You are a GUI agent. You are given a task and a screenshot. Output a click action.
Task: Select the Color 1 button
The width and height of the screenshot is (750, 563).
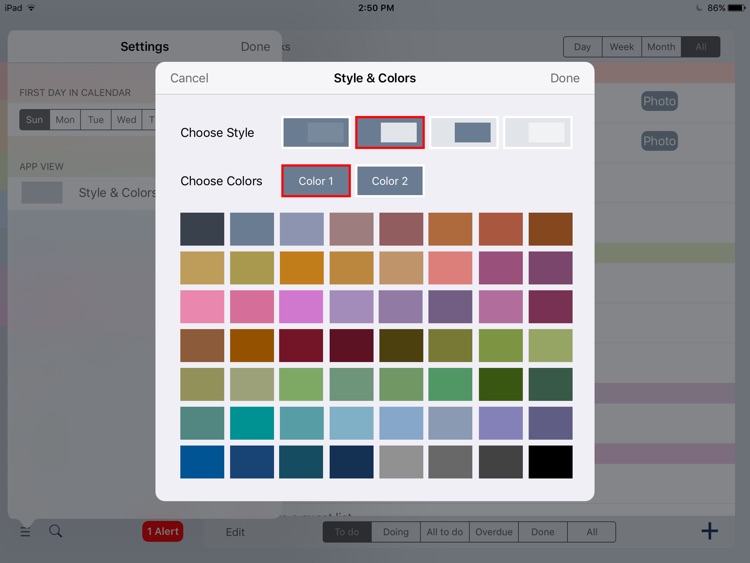point(316,181)
